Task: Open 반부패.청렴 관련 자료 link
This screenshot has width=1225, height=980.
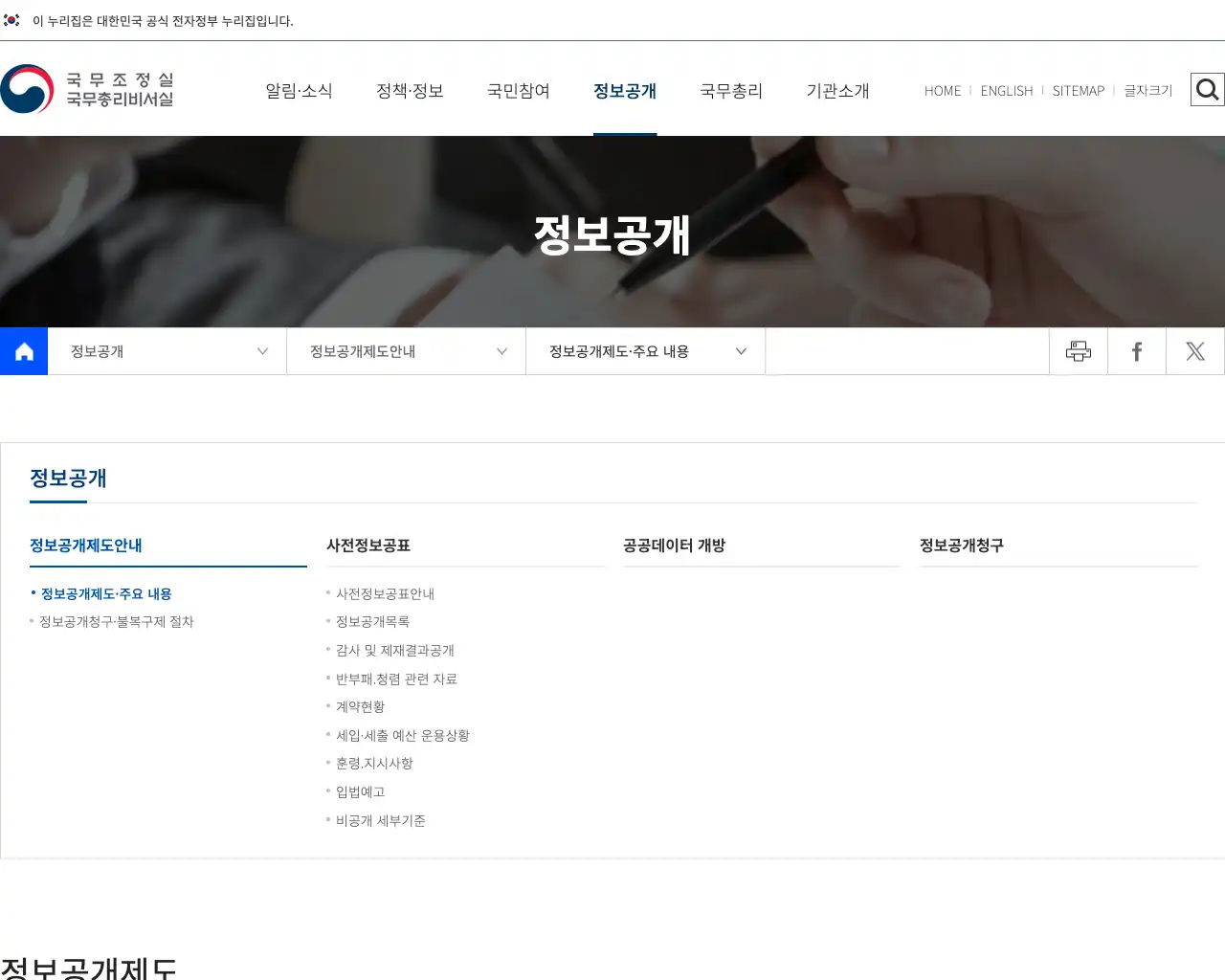Action: 396,679
